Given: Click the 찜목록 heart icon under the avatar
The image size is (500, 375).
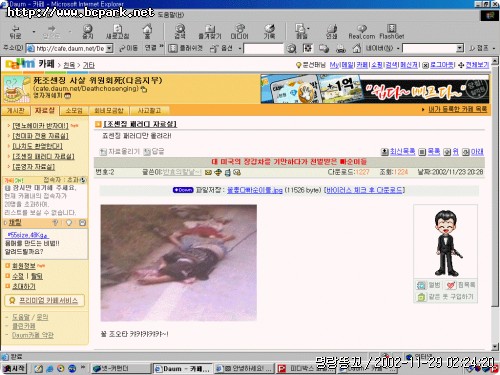Looking at the screenshot, I should click(451, 285).
